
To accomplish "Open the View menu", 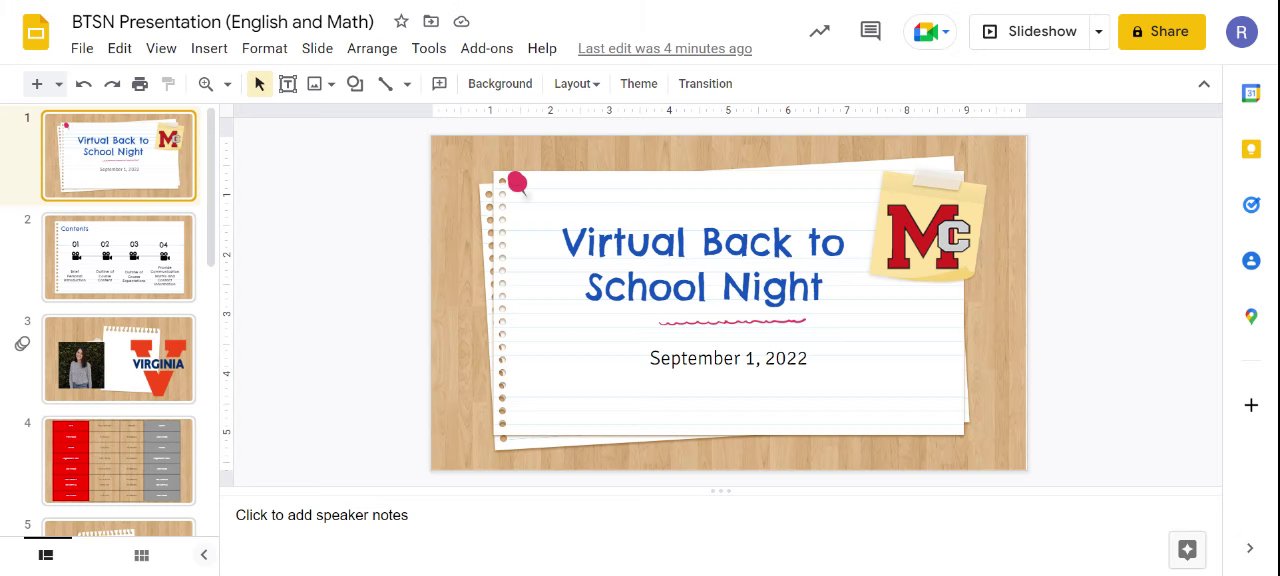I will click(x=161, y=48).
